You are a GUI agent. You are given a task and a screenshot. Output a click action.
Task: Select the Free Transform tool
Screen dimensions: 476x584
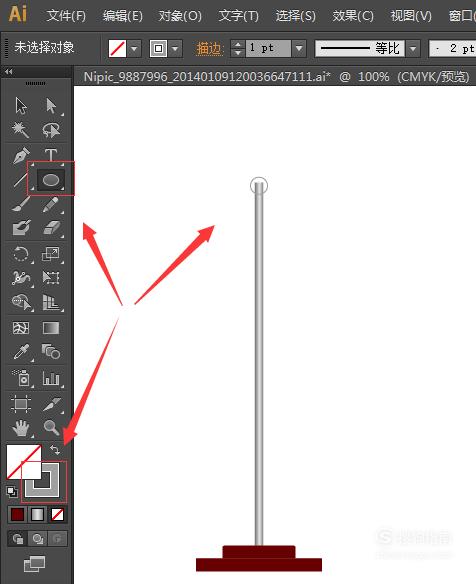tap(51, 278)
